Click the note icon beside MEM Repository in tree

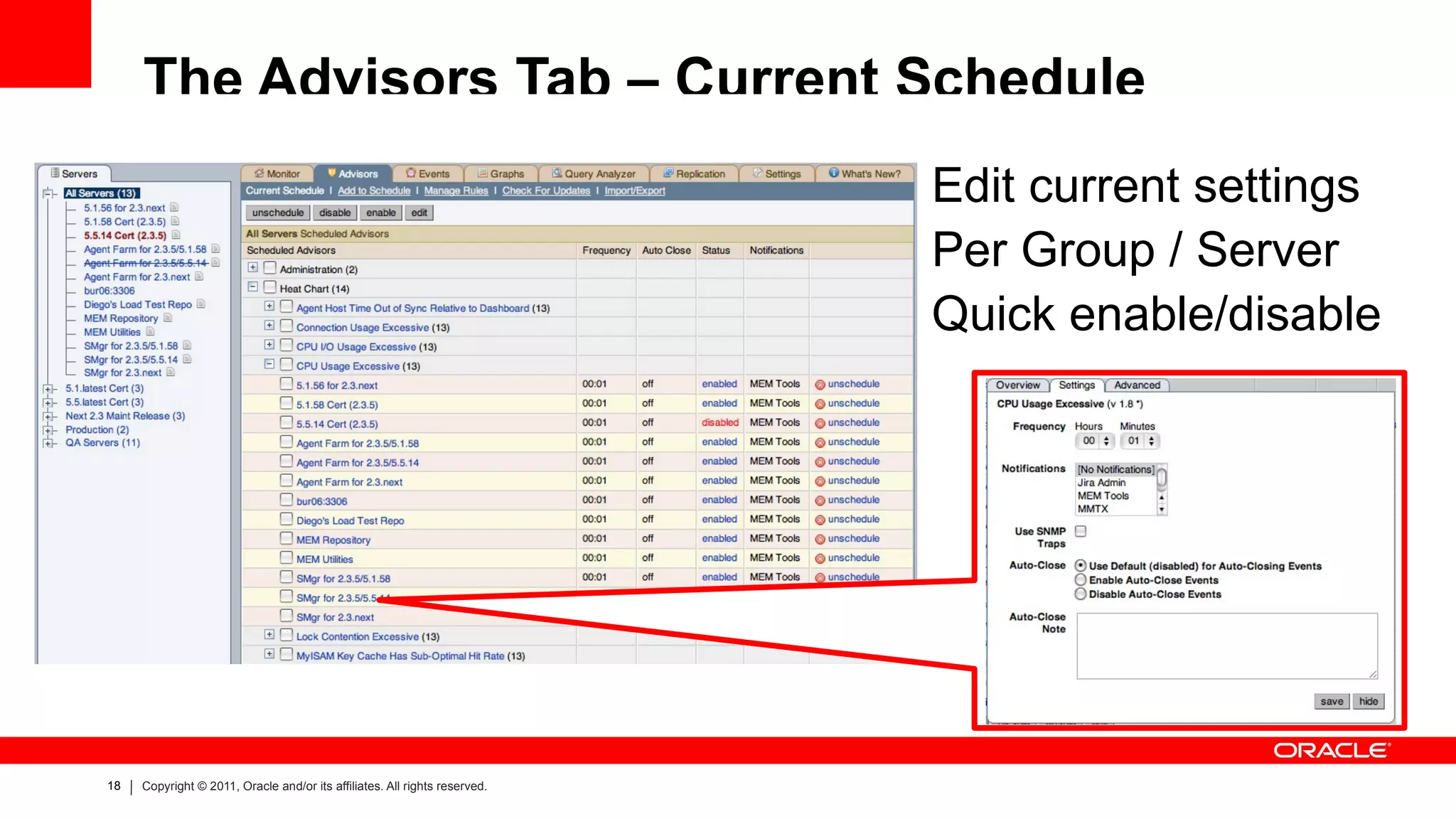[x=168, y=318]
